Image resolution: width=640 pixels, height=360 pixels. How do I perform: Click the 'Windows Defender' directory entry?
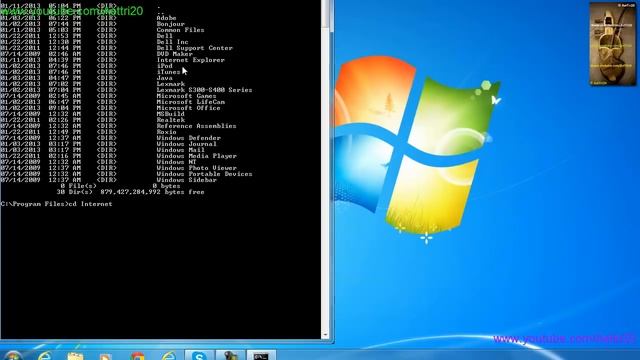(189, 138)
